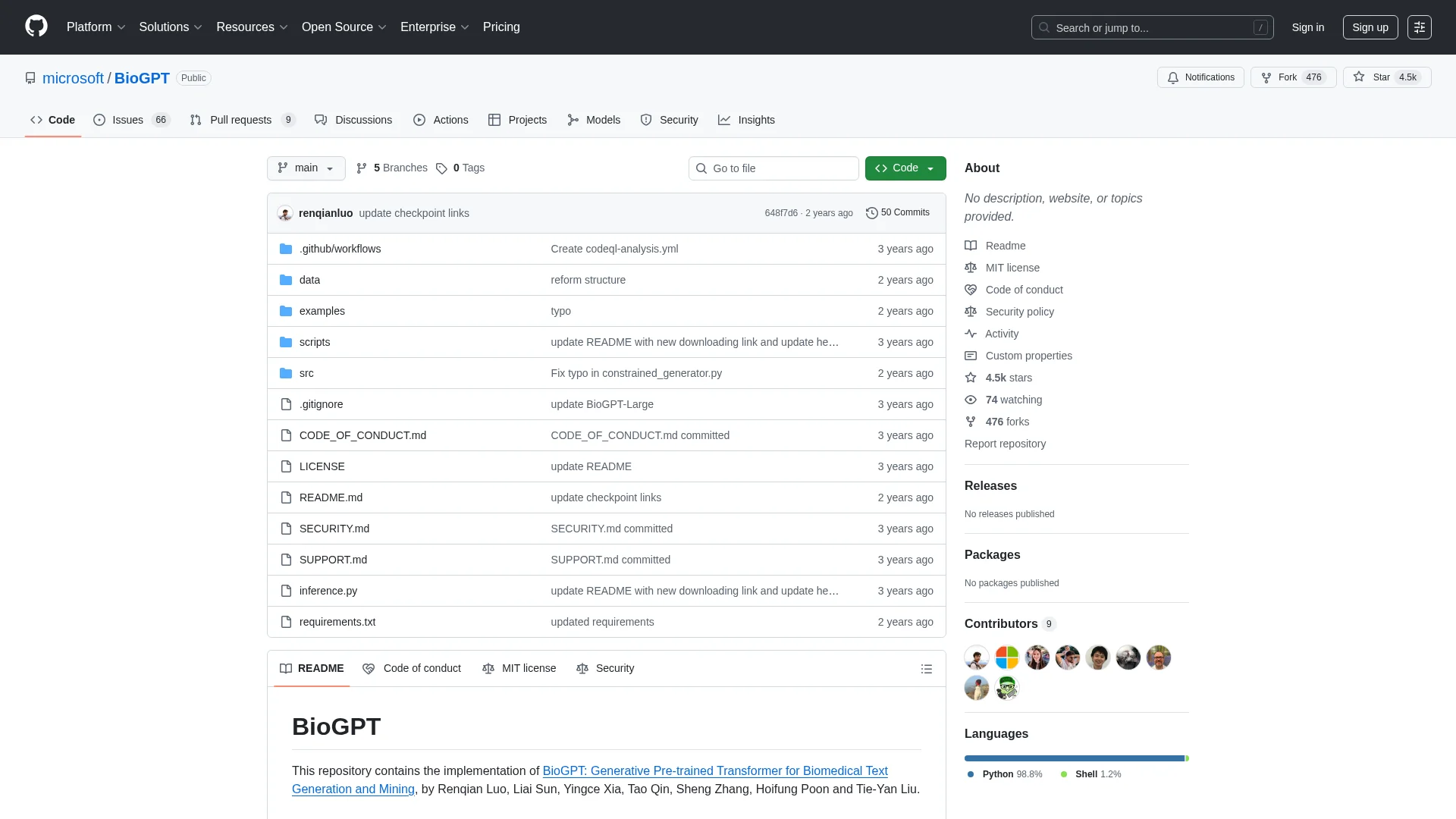Focus the Go to file search field
Viewport: 1456px width, 819px height.
pyautogui.click(x=773, y=168)
